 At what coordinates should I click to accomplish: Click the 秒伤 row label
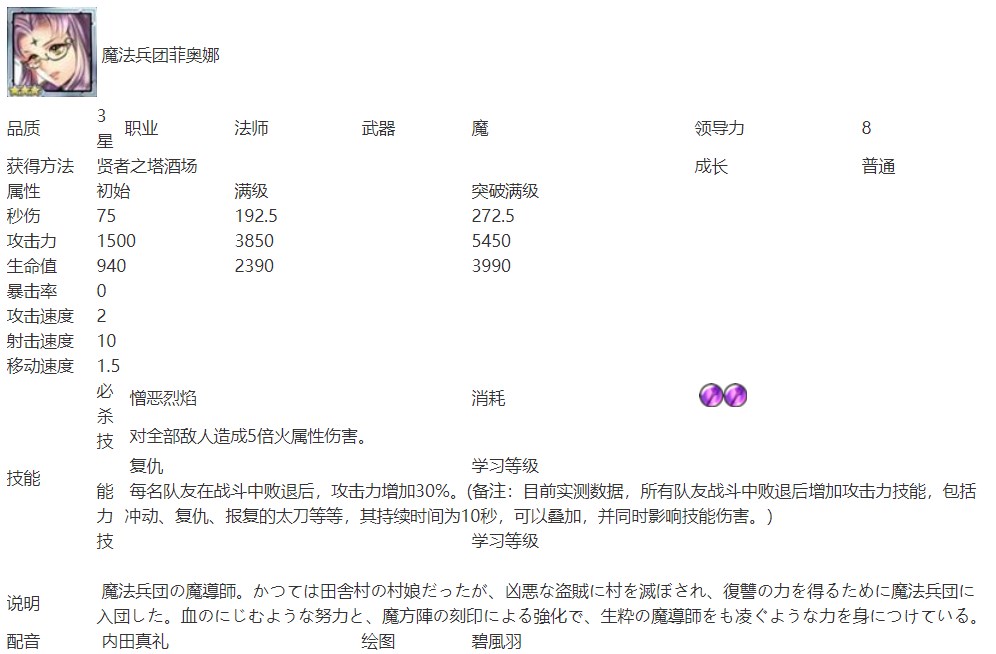pos(24,216)
